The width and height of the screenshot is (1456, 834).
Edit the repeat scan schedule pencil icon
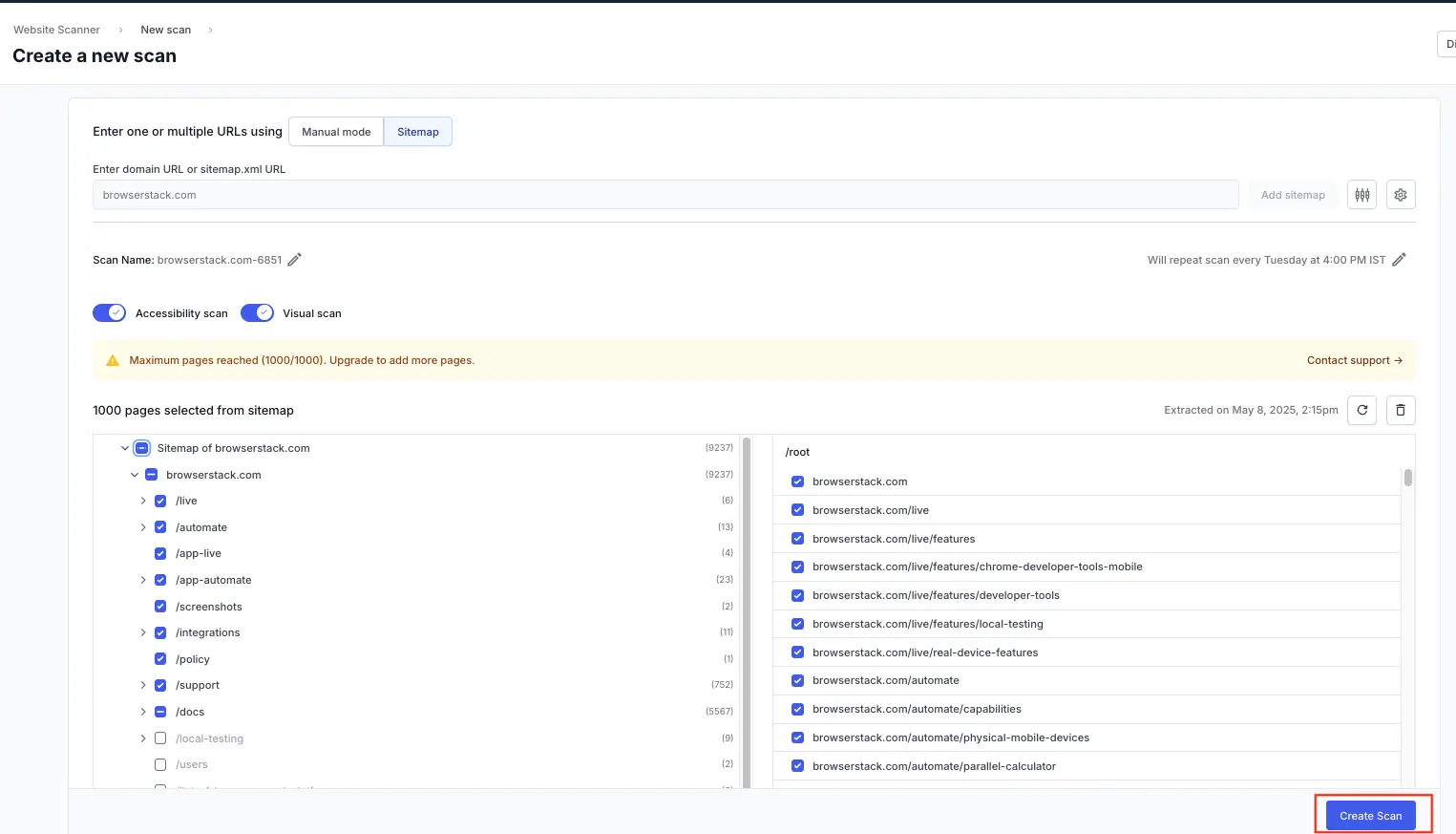coord(1399,260)
